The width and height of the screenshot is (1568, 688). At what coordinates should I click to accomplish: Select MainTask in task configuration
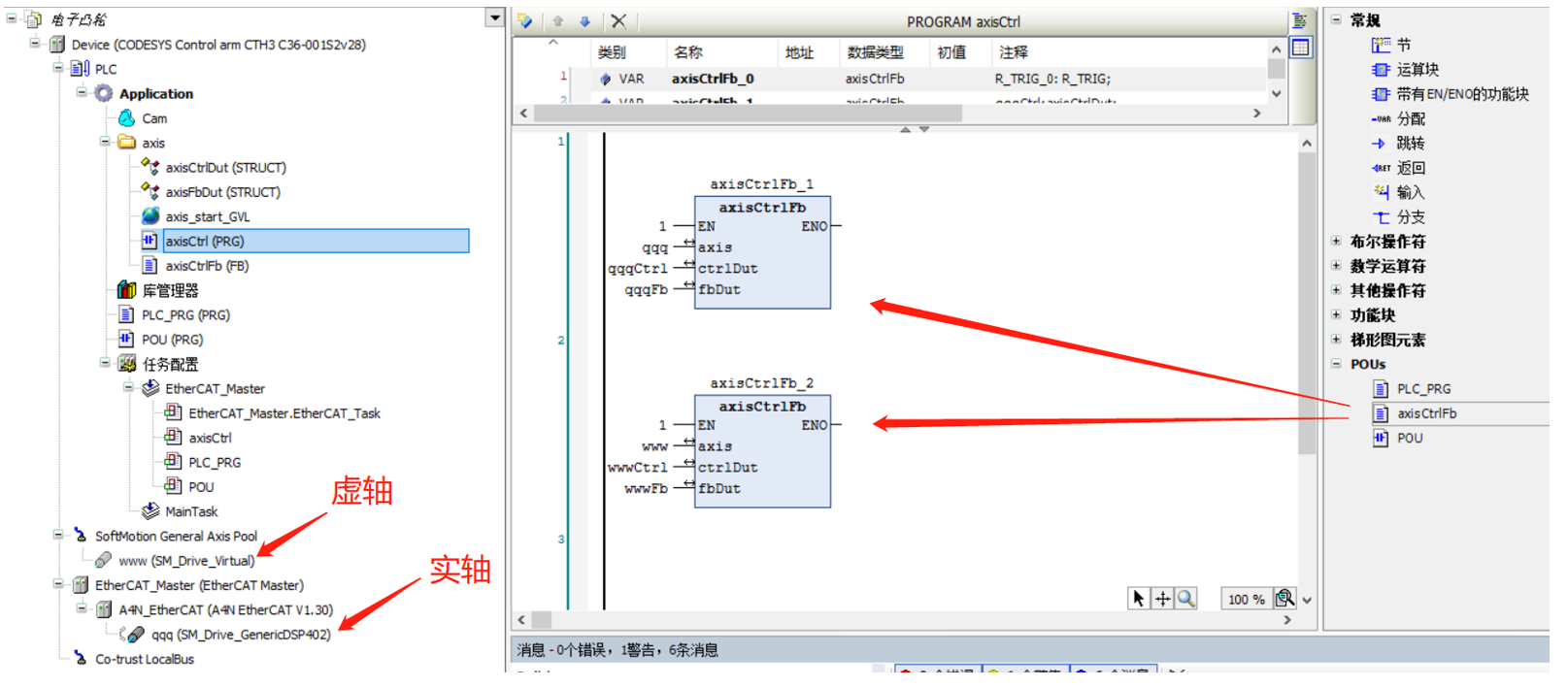click(x=190, y=511)
